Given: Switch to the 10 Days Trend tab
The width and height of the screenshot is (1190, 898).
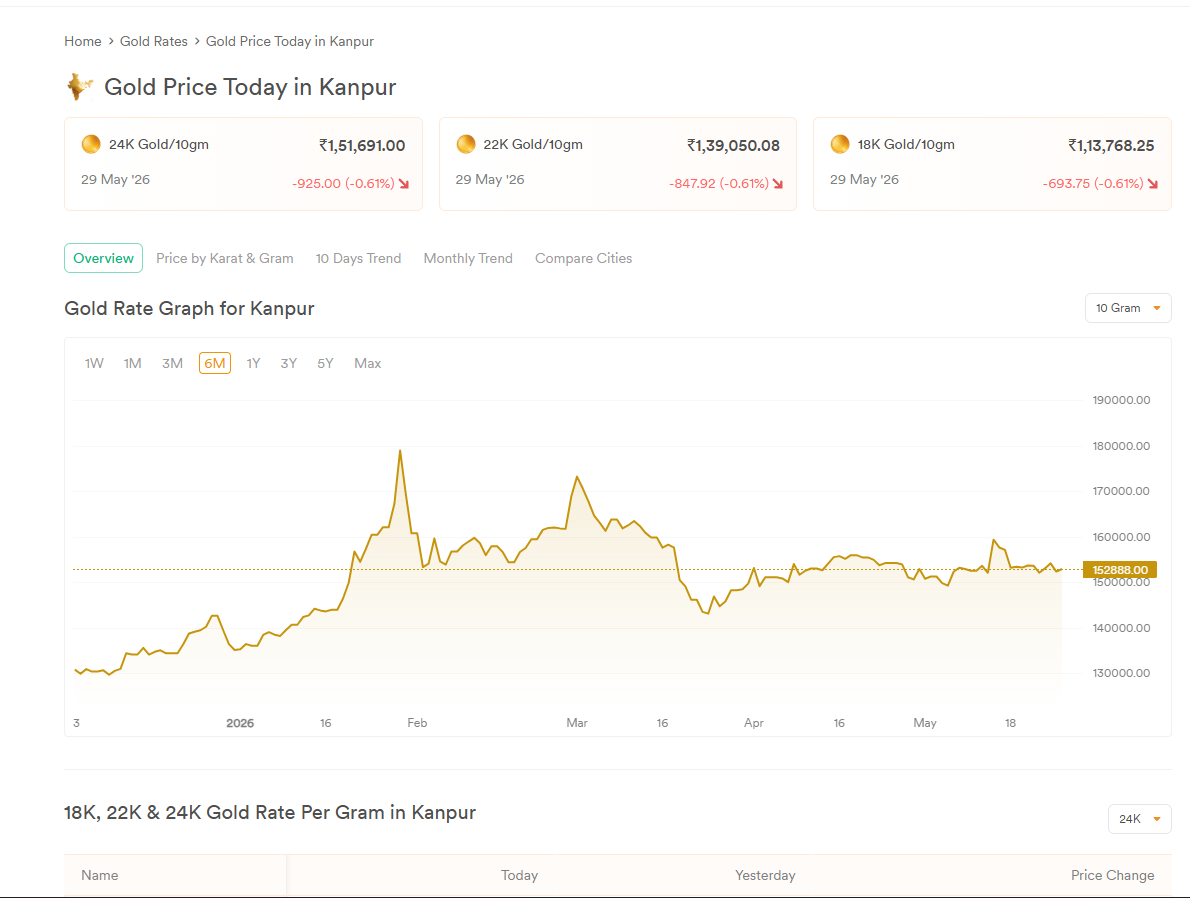Looking at the screenshot, I should (x=358, y=258).
